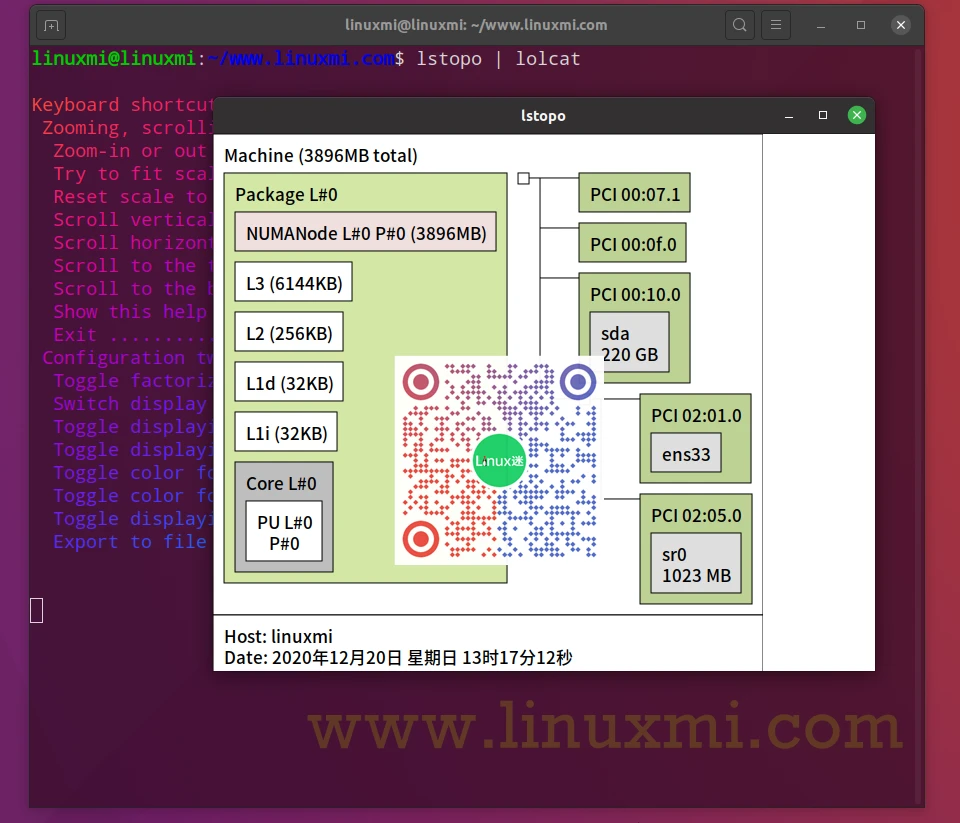The width and height of the screenshot is (960, 823).
Task: Click the PU L#0 P#0 box
Action: pyautogui.click(x=284, y=532)
